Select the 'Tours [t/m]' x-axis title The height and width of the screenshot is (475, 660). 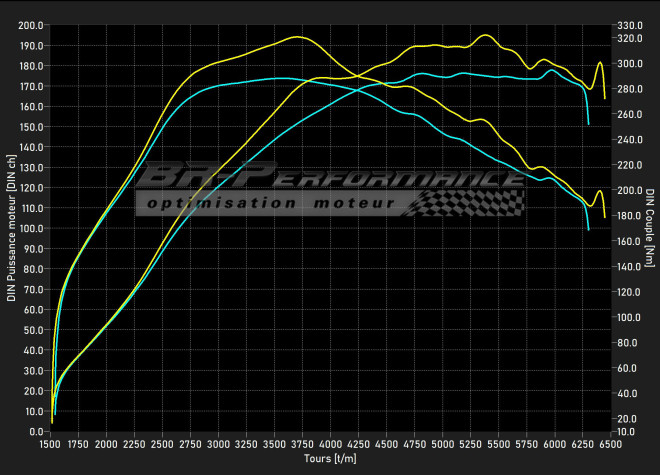330,459
